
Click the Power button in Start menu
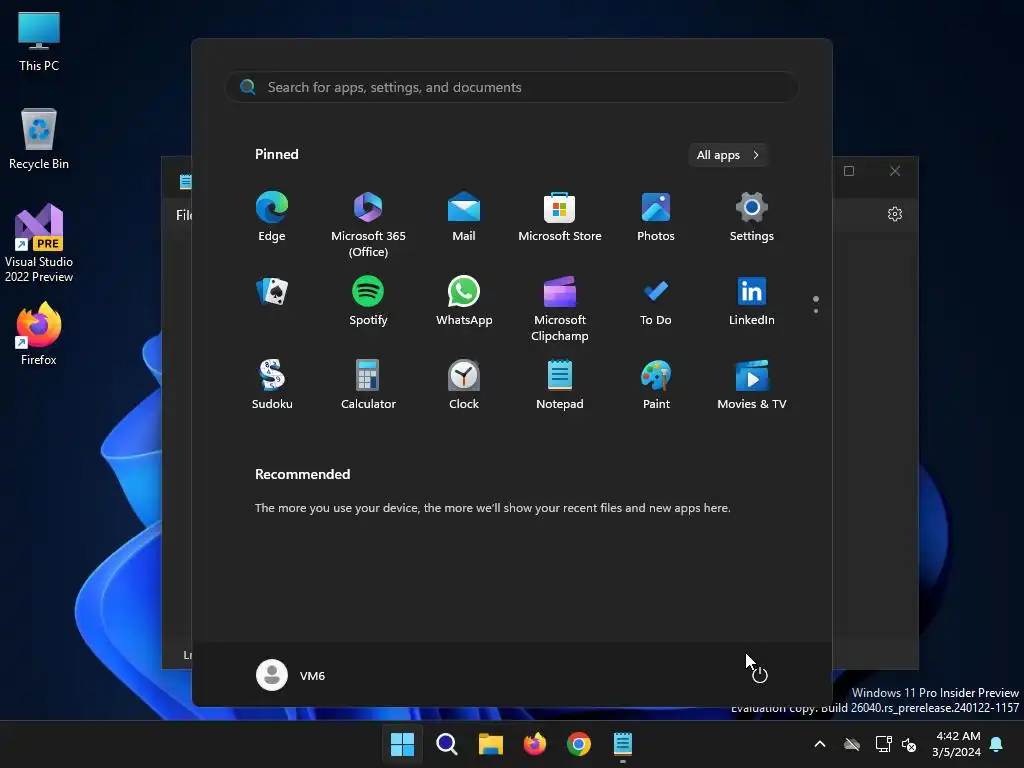point(760,675)
